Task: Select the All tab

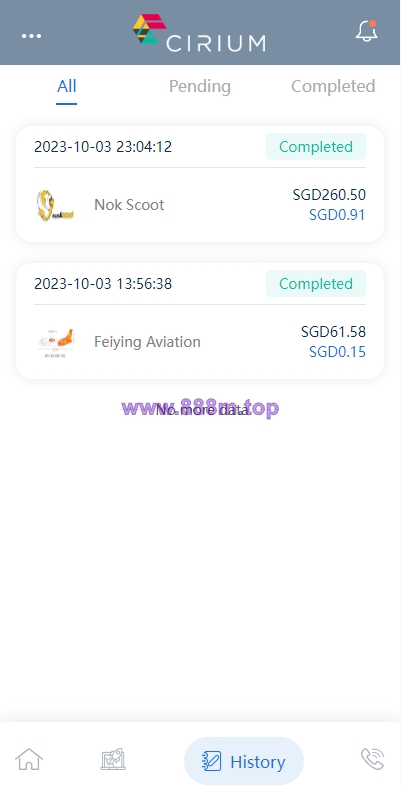Action: (x=66, y=86)
